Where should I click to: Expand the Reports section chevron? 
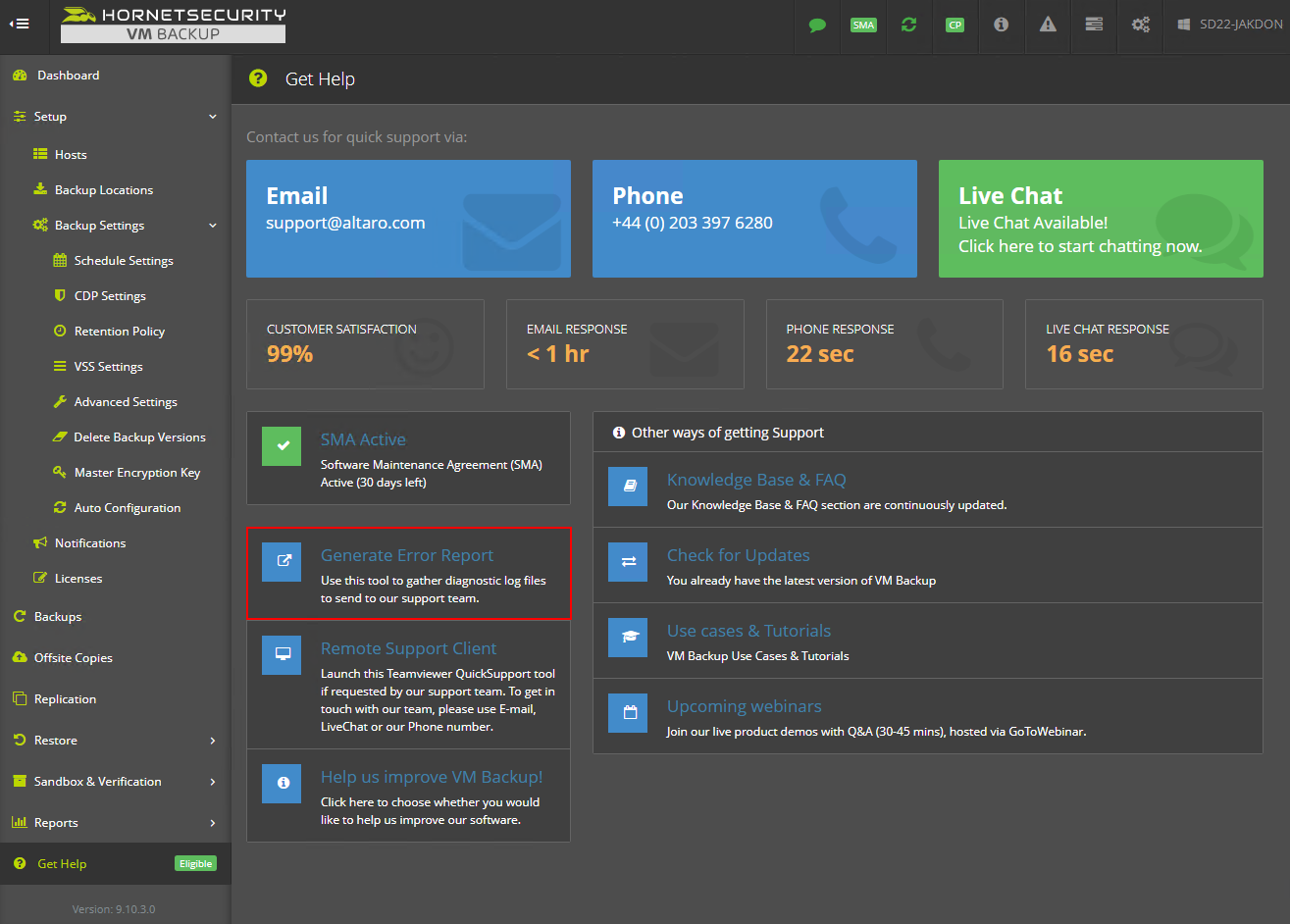click(x=213, y=823)
